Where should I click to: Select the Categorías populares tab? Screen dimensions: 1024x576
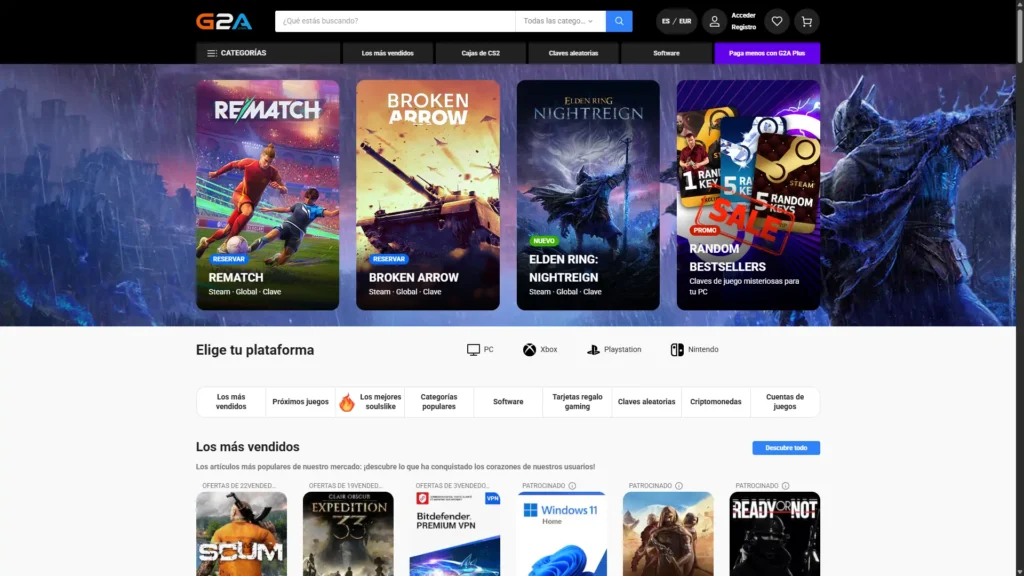point(439,402)
